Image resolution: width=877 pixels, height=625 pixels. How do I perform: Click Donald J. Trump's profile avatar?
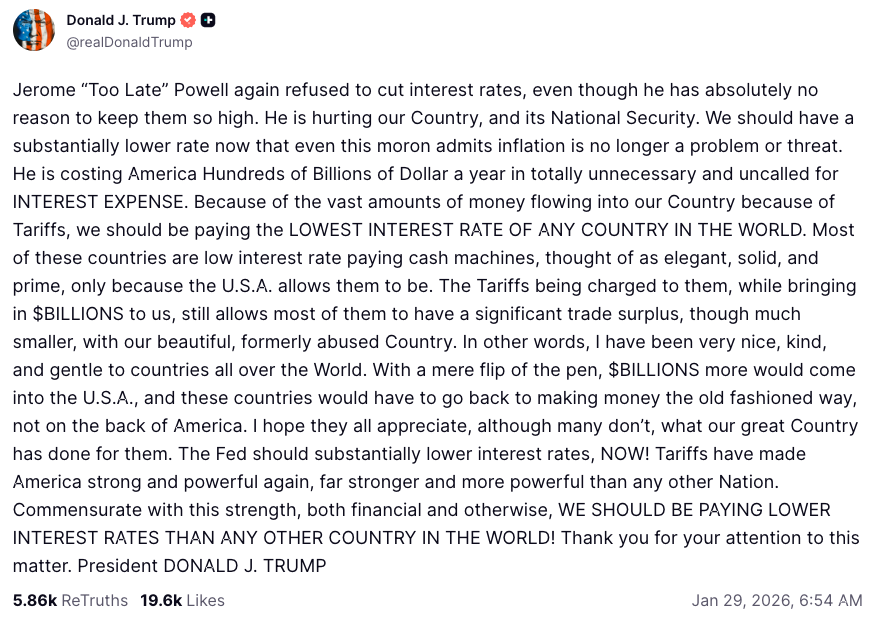click(33, 30)
